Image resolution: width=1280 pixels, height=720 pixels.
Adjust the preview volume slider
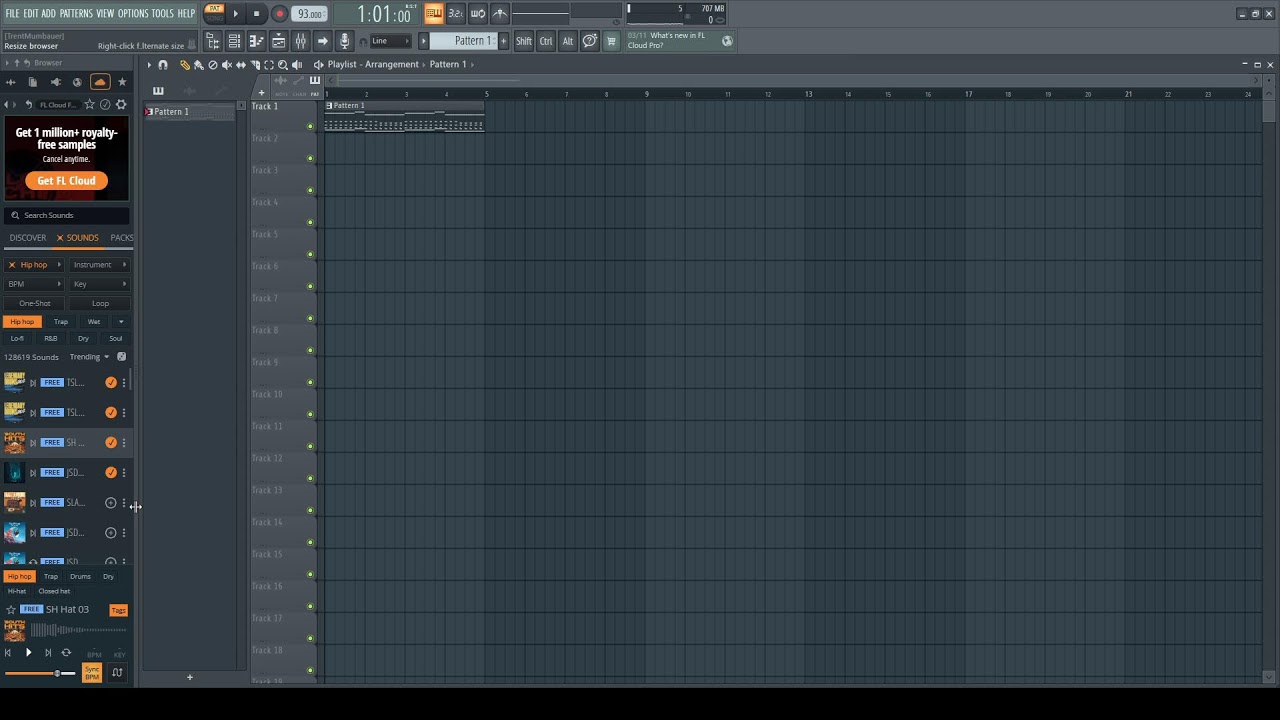pos(40,673)
